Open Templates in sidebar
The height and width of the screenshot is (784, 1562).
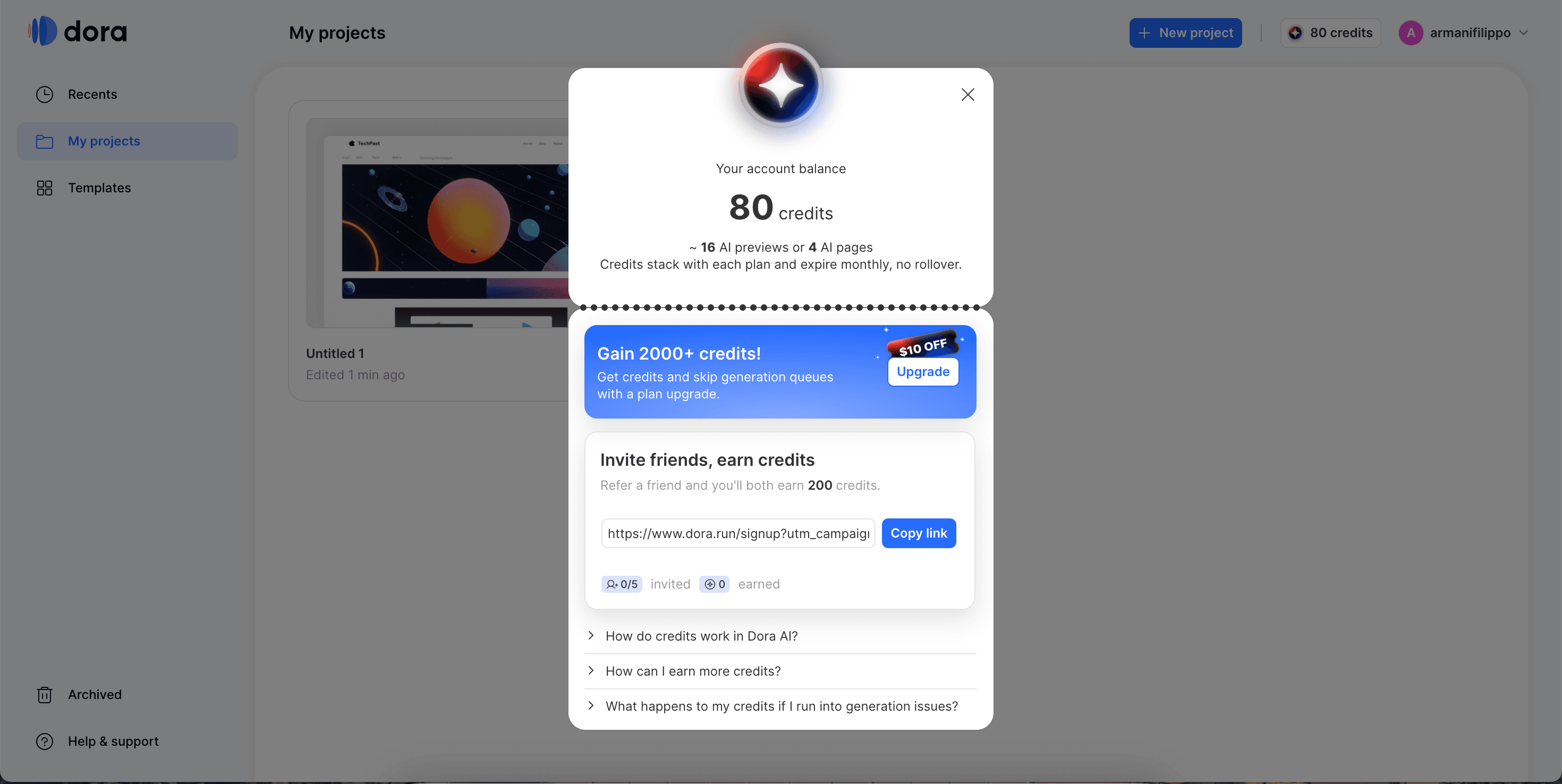pos(128,188)
